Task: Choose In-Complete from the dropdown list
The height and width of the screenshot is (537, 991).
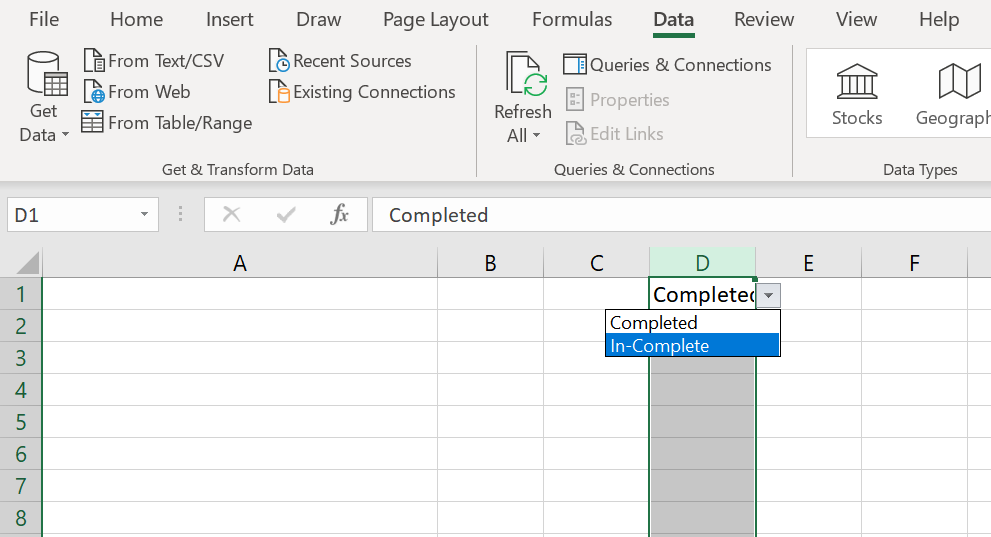Action: coord(692,346)
